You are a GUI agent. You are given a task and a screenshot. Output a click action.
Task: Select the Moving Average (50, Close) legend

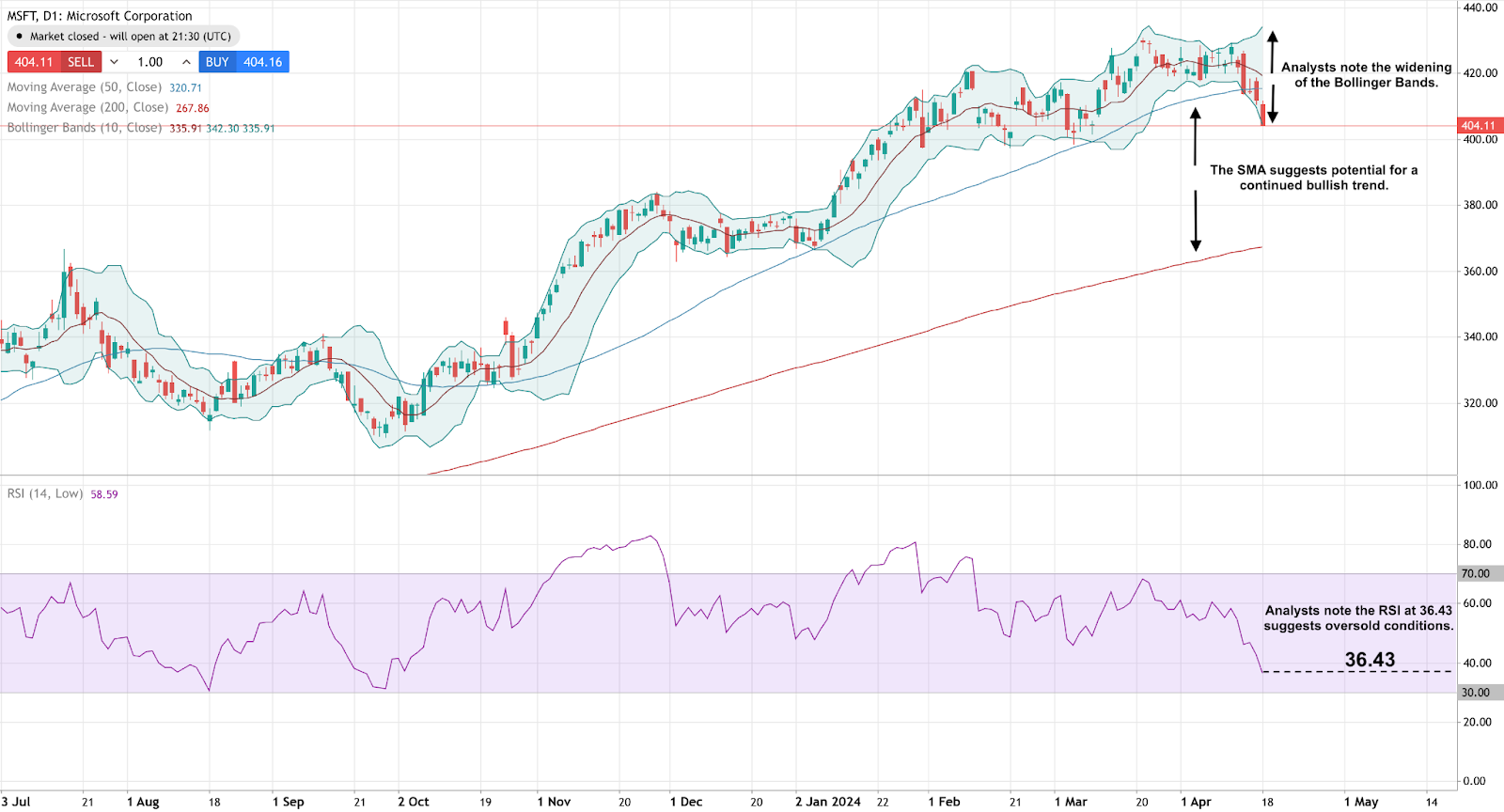coord(85,87)
